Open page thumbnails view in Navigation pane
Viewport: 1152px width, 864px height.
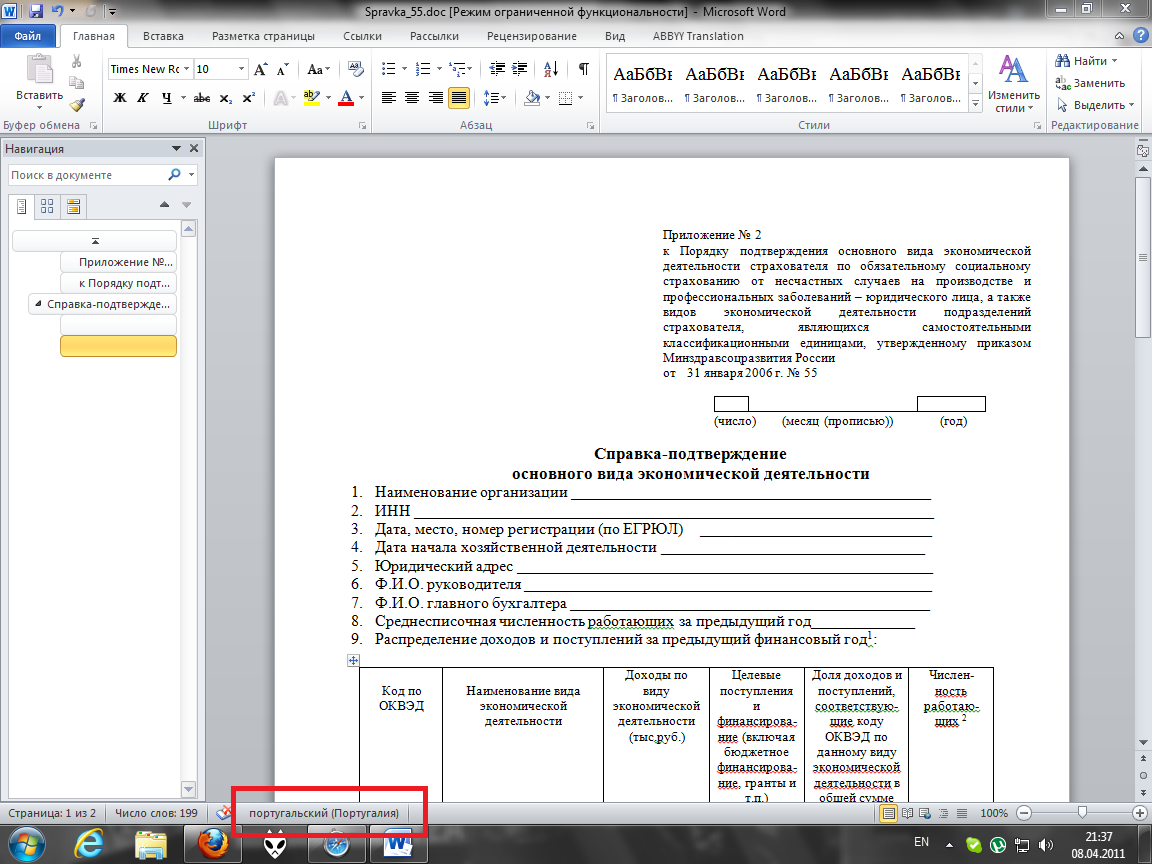(x=46, y=207)
